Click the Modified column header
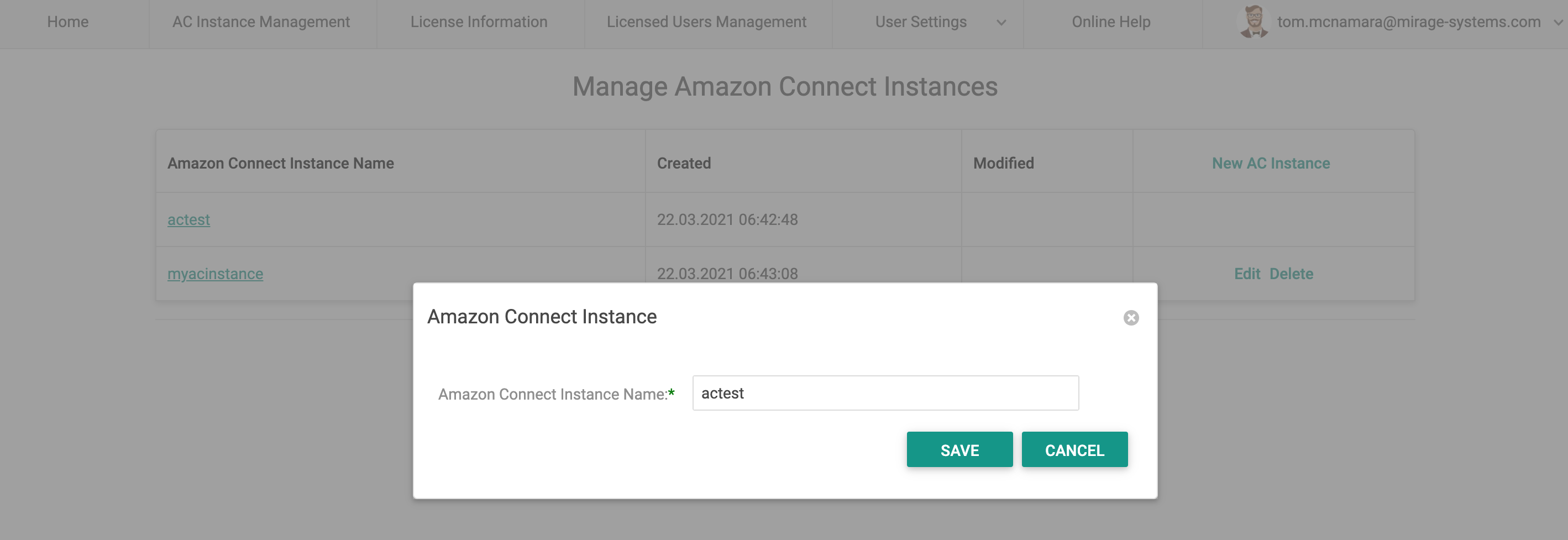This screenshot has height=540, width=1568. (x=1003, y=163)
